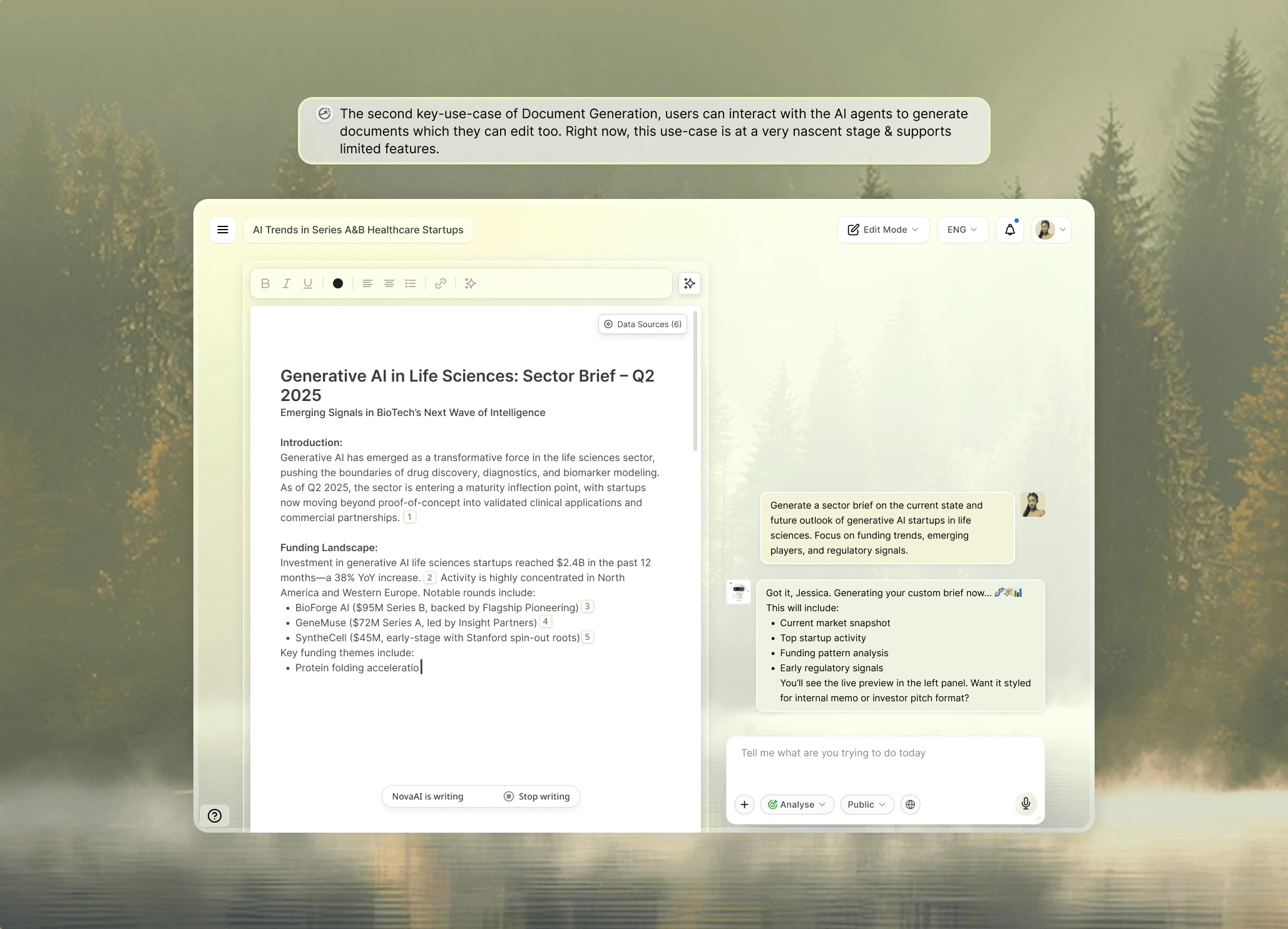Toggle italic formatting
The width and height of the screenshot is (1288, 929).
(287, 283)
